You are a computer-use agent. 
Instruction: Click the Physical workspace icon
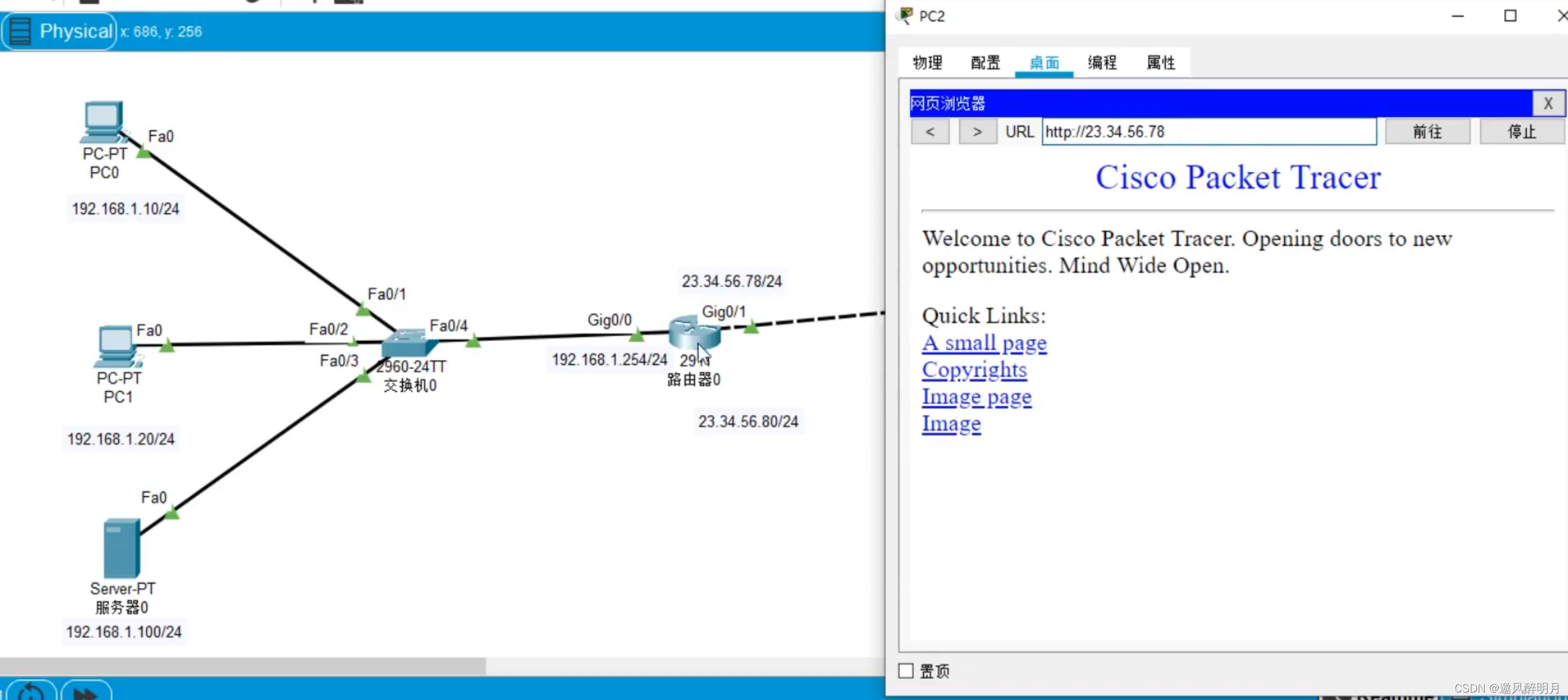(21, 31)
